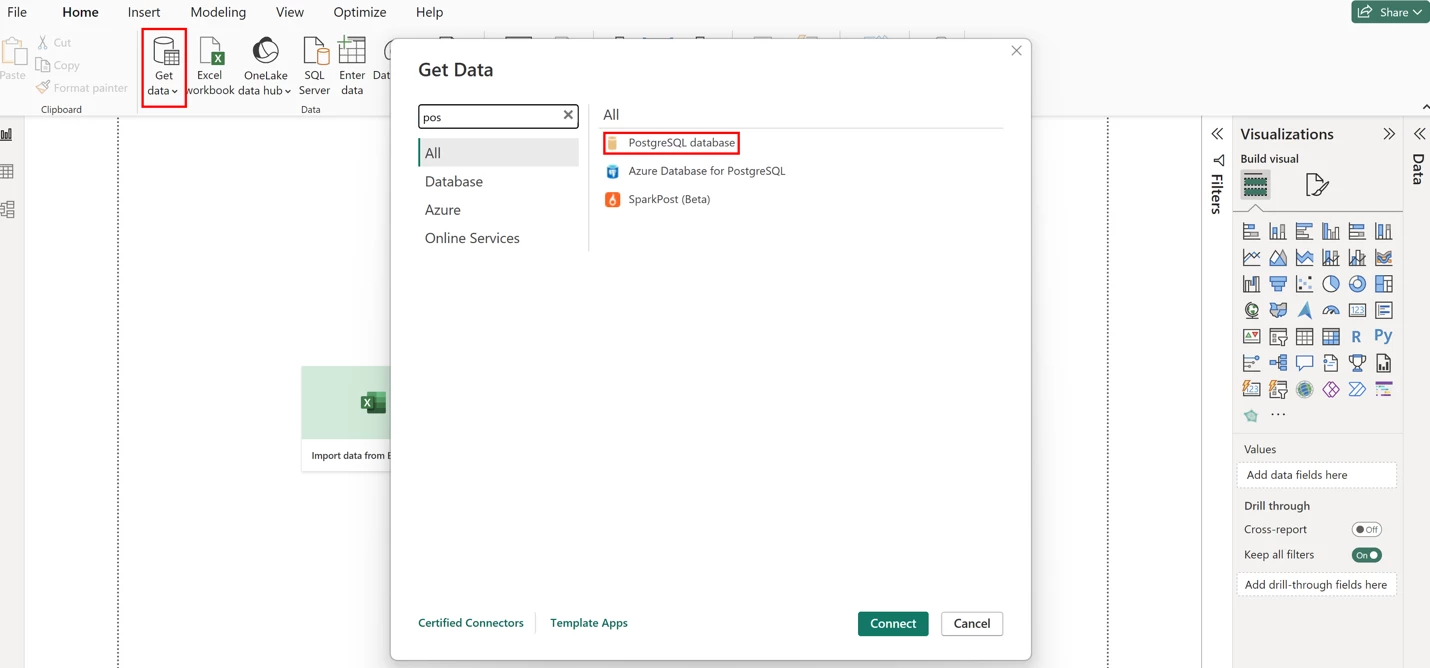Screen dimensions: 1430x668
Task: Open Table view in left sidebar
Action: (x=8, y=172)
